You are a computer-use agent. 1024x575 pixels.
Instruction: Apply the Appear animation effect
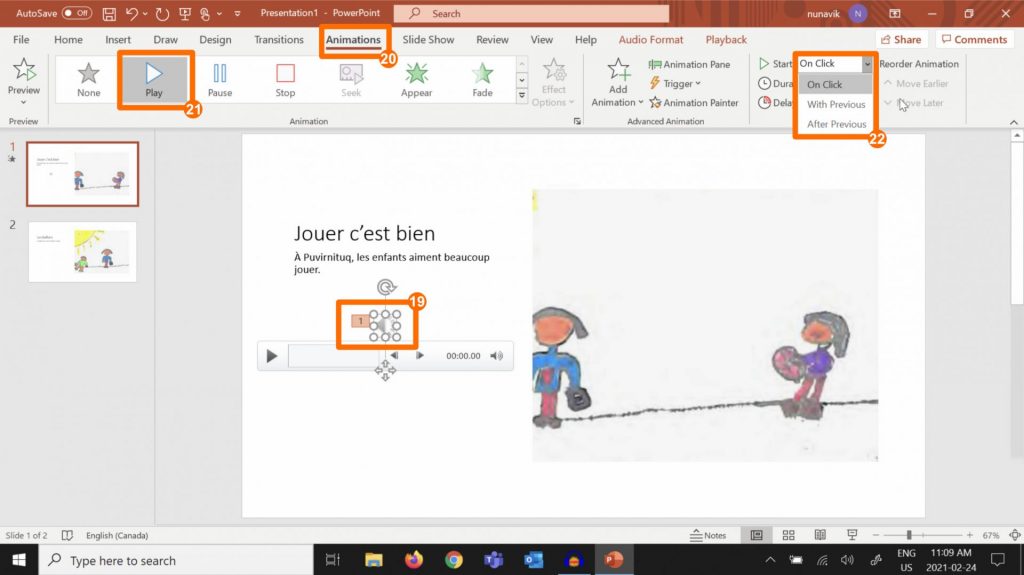416,80
